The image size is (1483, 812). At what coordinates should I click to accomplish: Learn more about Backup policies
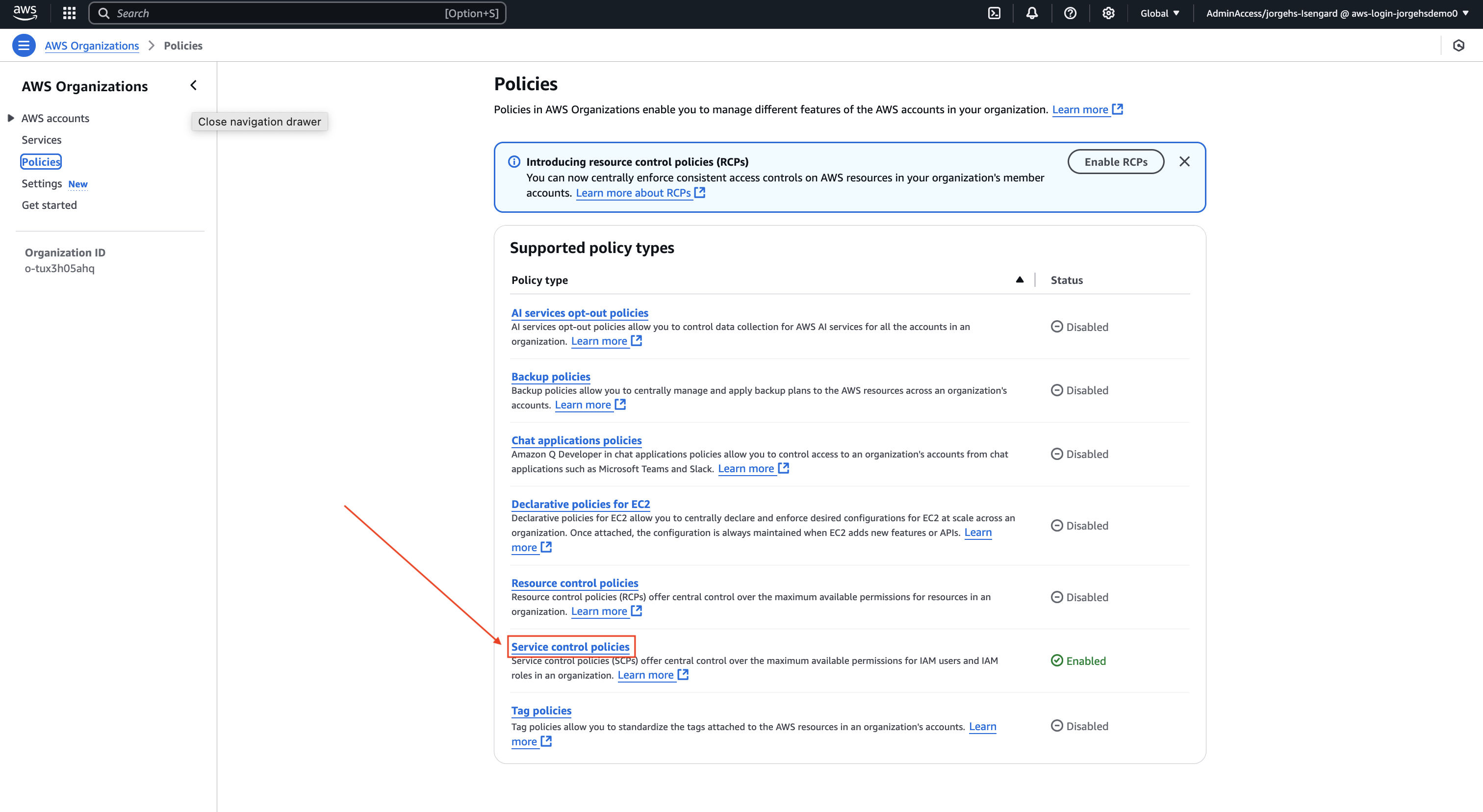(x=590, y=405)
